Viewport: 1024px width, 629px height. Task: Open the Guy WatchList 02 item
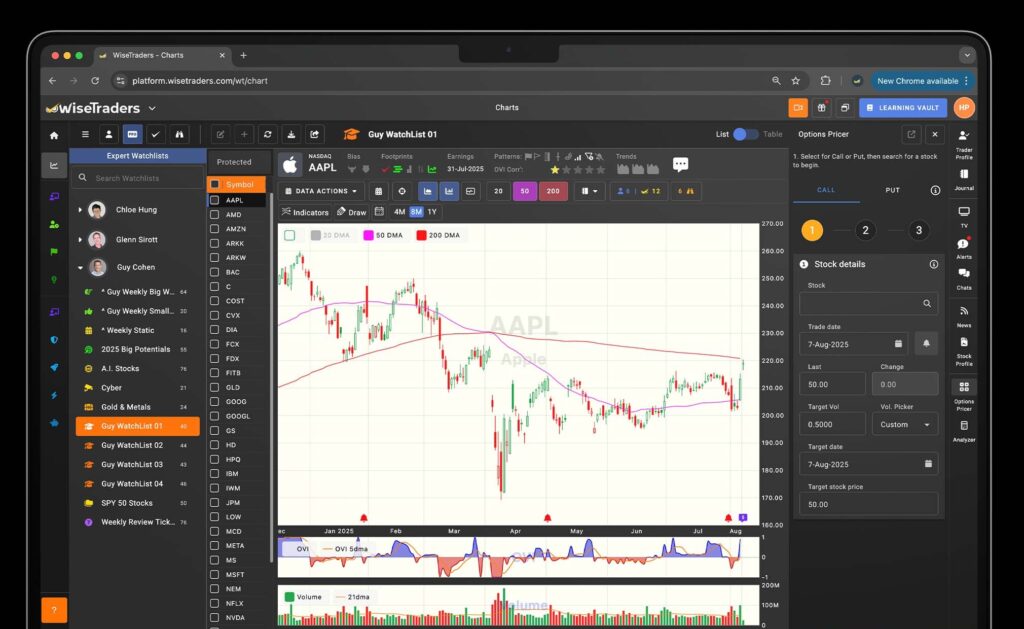pyautogui.click(x=138, y=445)
